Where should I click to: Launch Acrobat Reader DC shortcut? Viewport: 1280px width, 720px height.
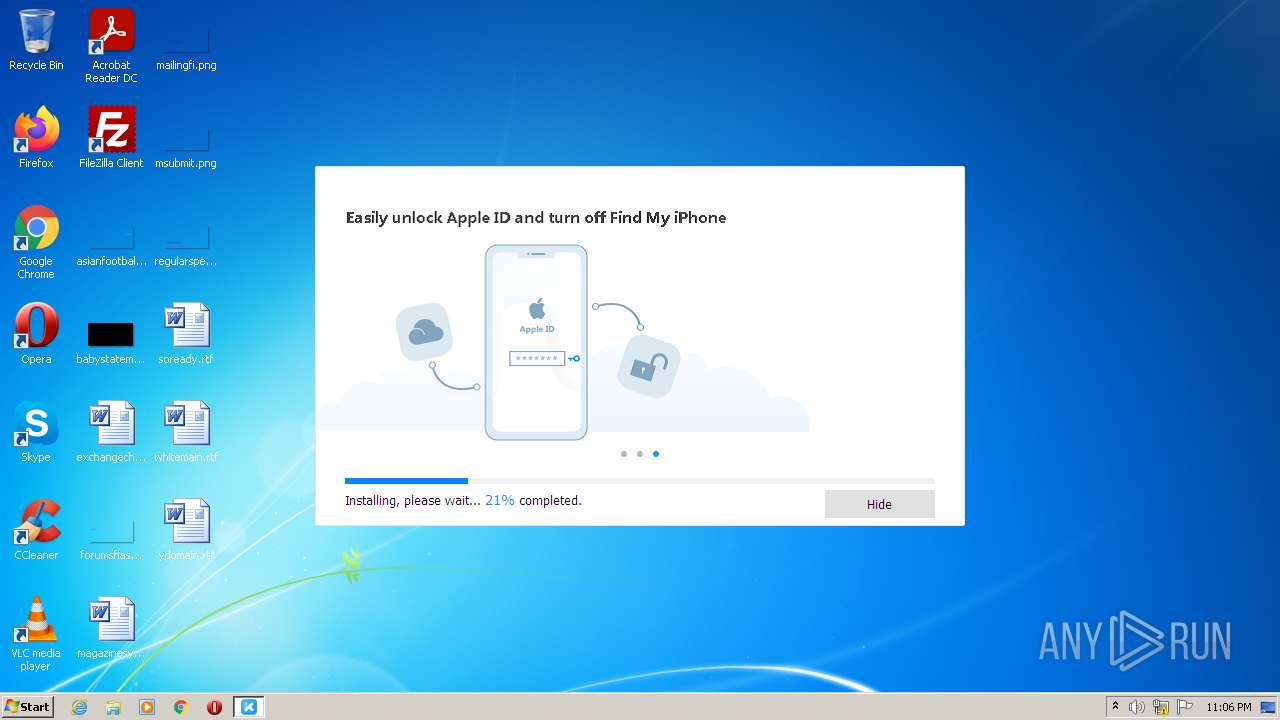point(111,46)
